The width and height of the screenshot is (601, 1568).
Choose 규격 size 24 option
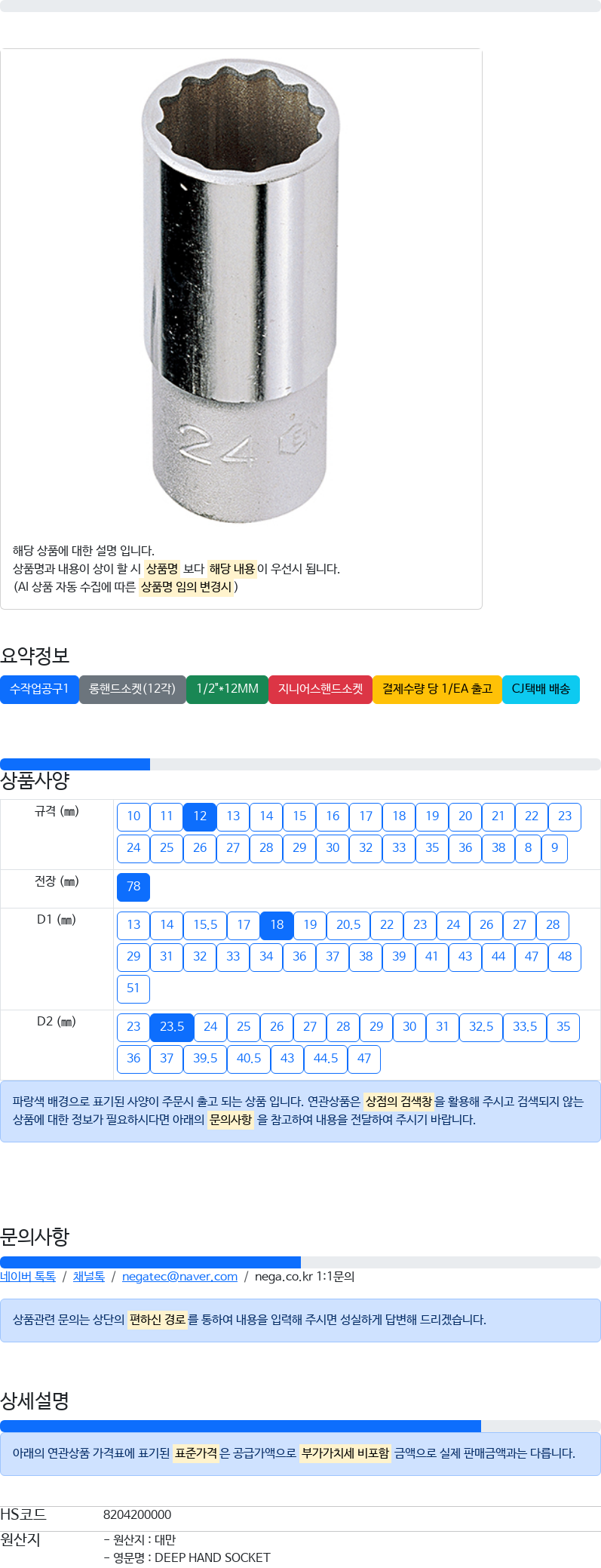[133, 848]
